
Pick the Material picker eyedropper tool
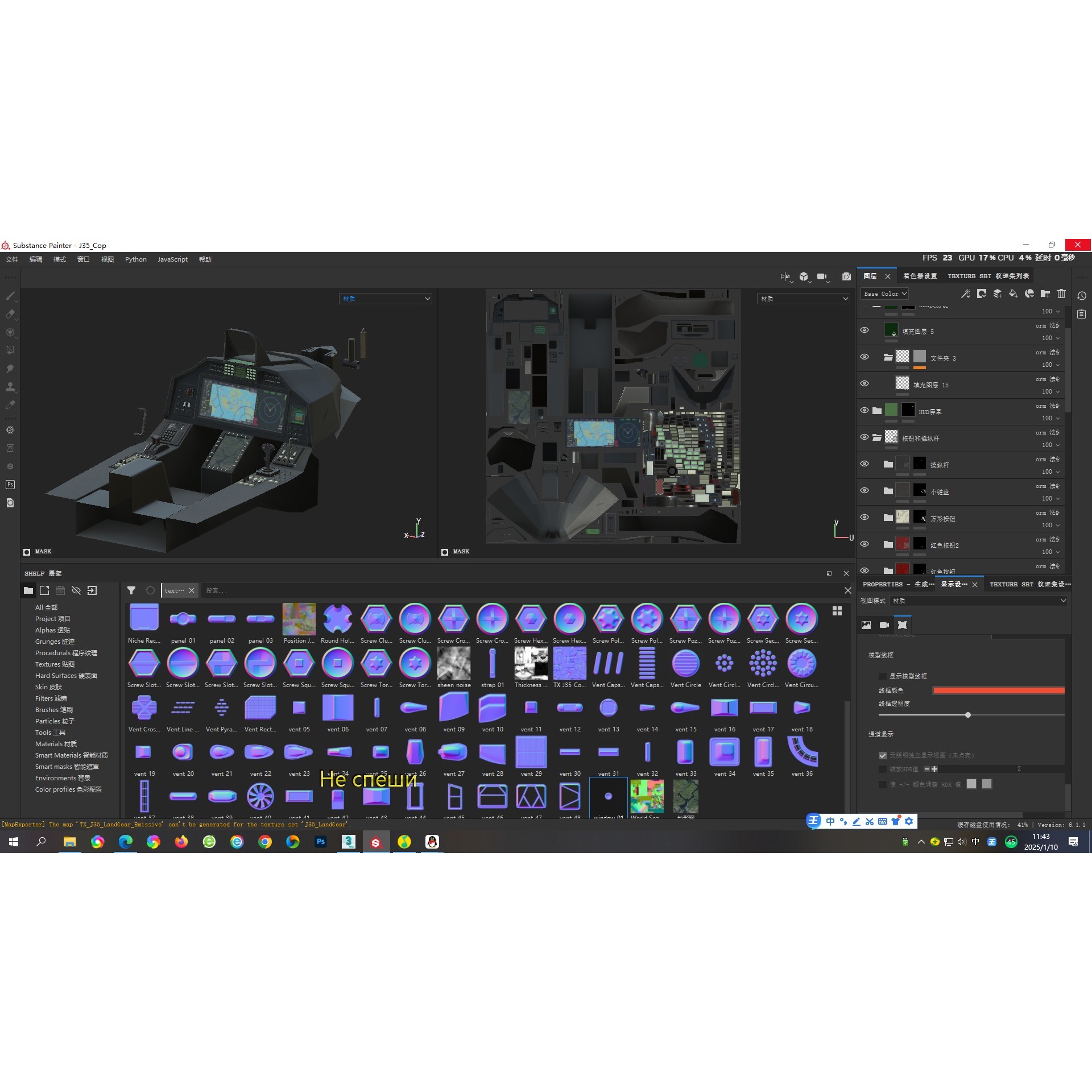tap(10, 405)
